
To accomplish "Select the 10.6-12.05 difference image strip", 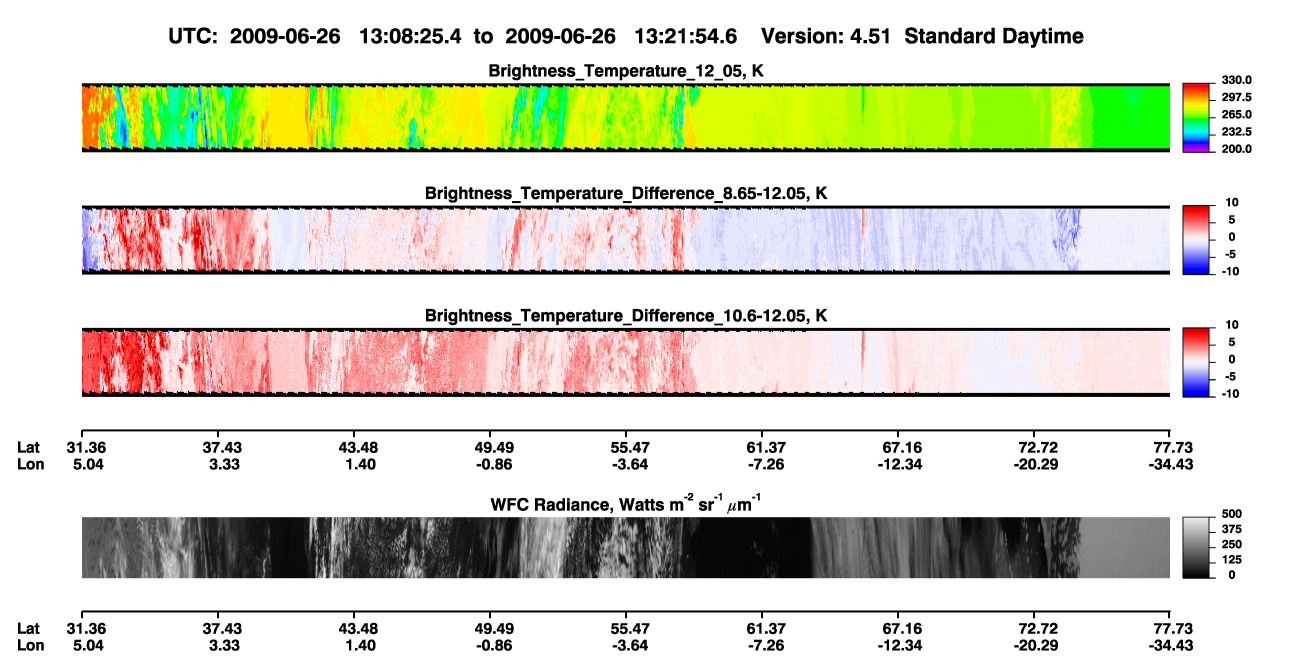I will coord(626,361).
